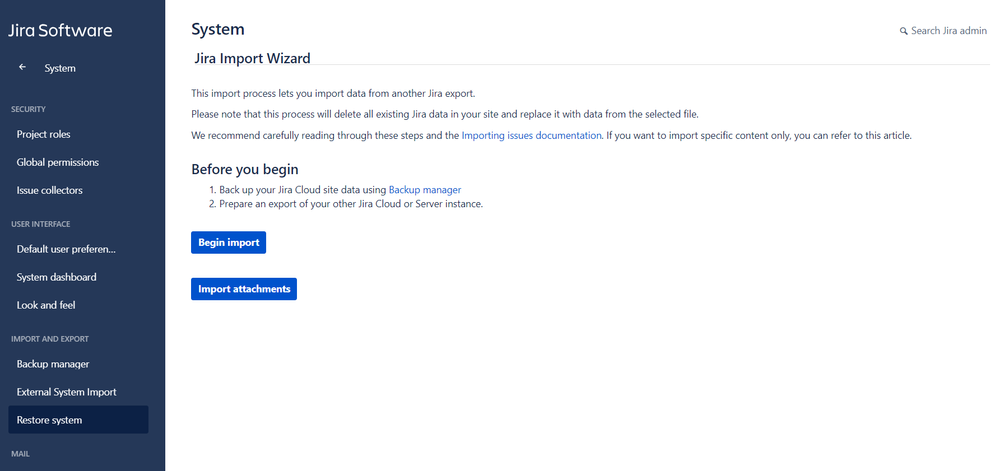Click the IMPORT AND EXPORT section heading
This screenshot has height=471, width=999.
click(x=50, y=339)
